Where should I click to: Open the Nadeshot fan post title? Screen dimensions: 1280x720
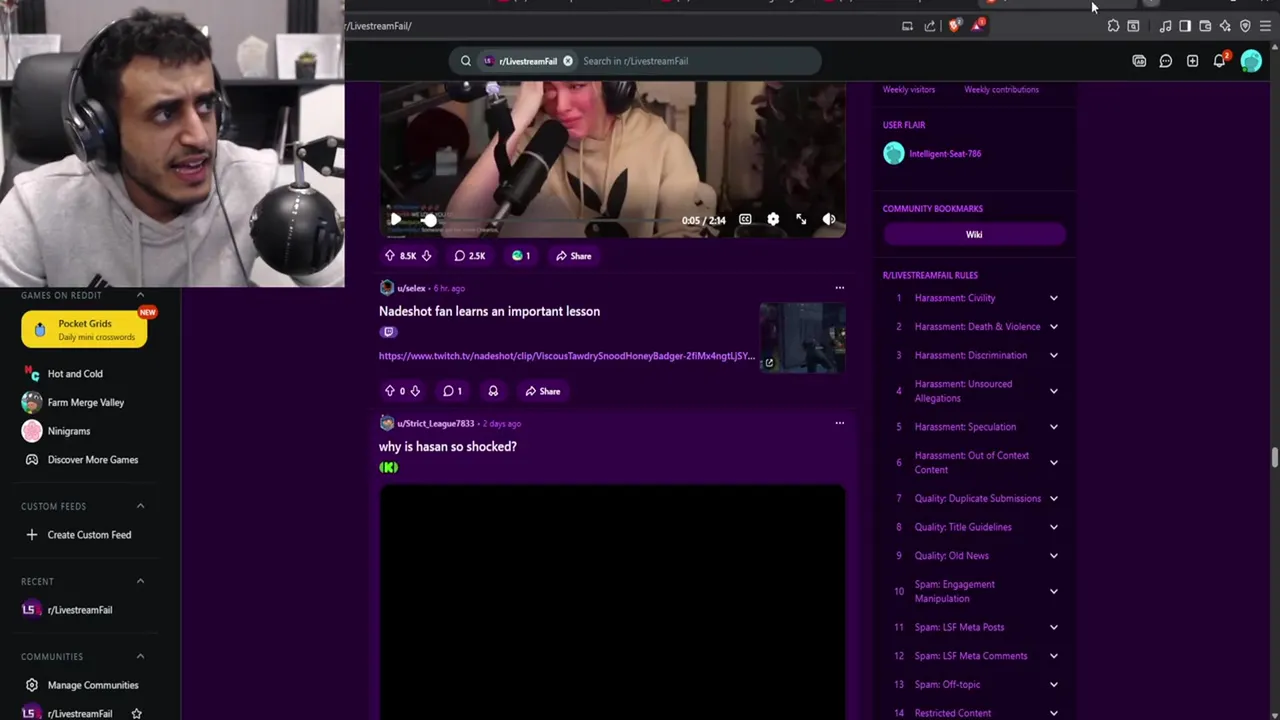[489, 311]
